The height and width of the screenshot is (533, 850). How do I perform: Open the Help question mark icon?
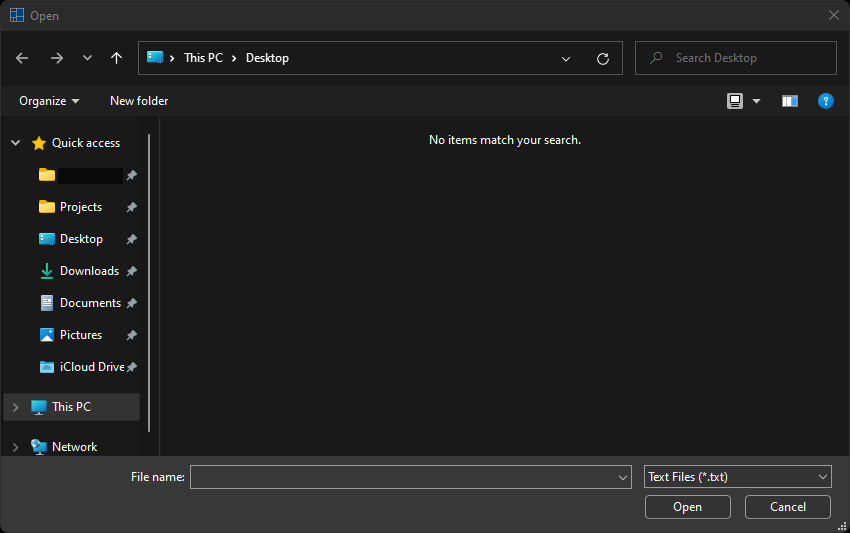(825, 101)
